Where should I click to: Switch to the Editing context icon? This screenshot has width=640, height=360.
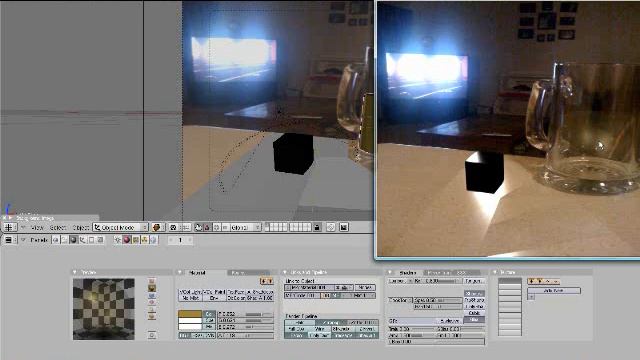tap(91, 240)
